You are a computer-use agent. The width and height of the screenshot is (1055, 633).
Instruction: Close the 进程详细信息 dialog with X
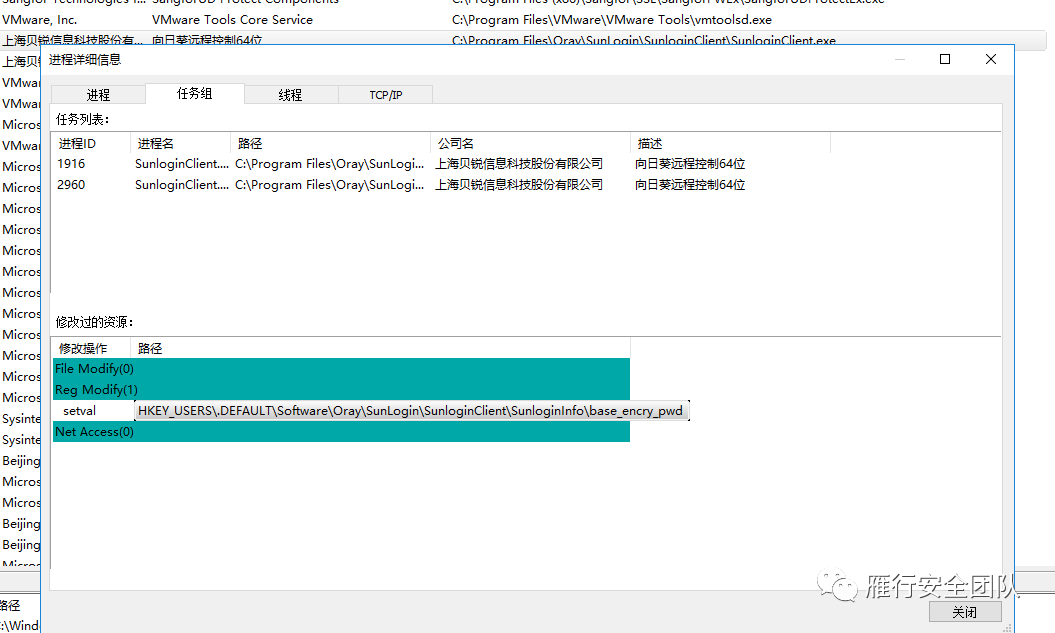pyautogui.click(x=990, y=59)
